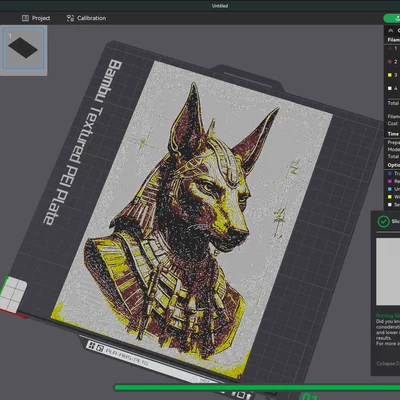Toggle Retract visibility (magenta square)
Image resolution: width=400 pixels, height=400 pixels.
point(389,181)
